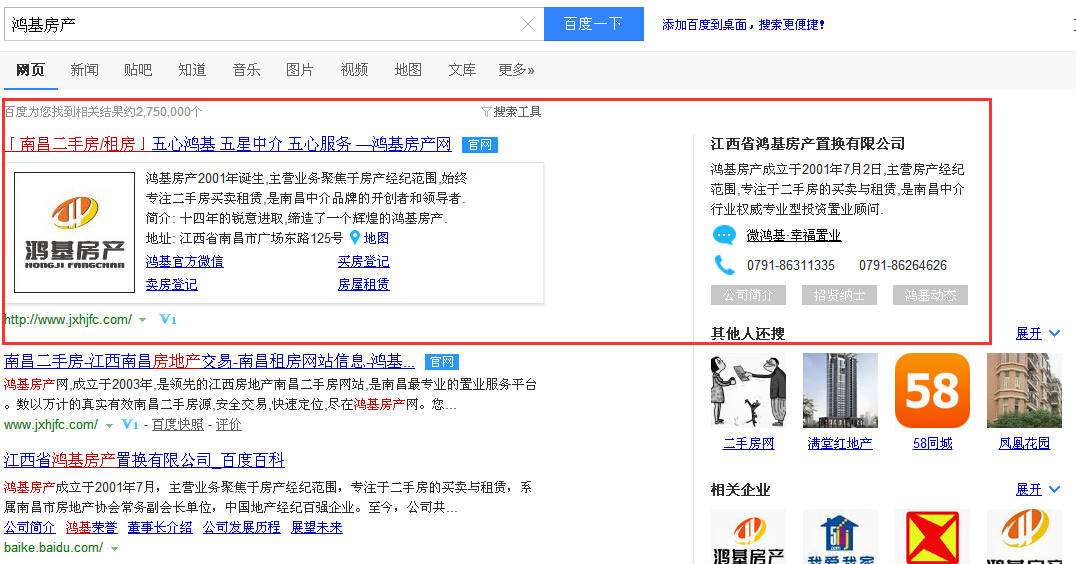Click the 鸿基房产 logo thumbnail in the first result

click(x=75, y=233)
